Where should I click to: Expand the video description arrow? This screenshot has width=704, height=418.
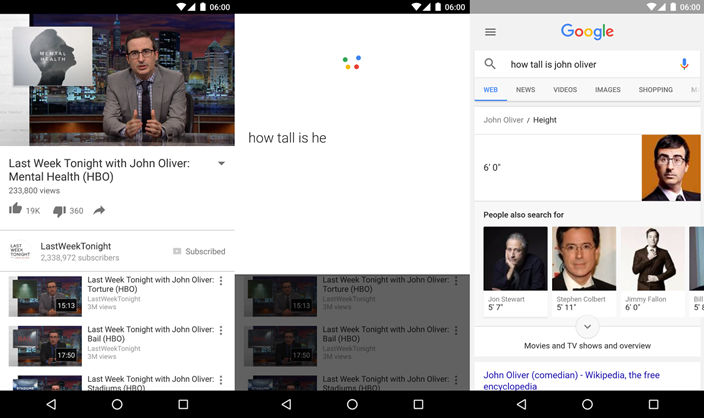(221, 163)
